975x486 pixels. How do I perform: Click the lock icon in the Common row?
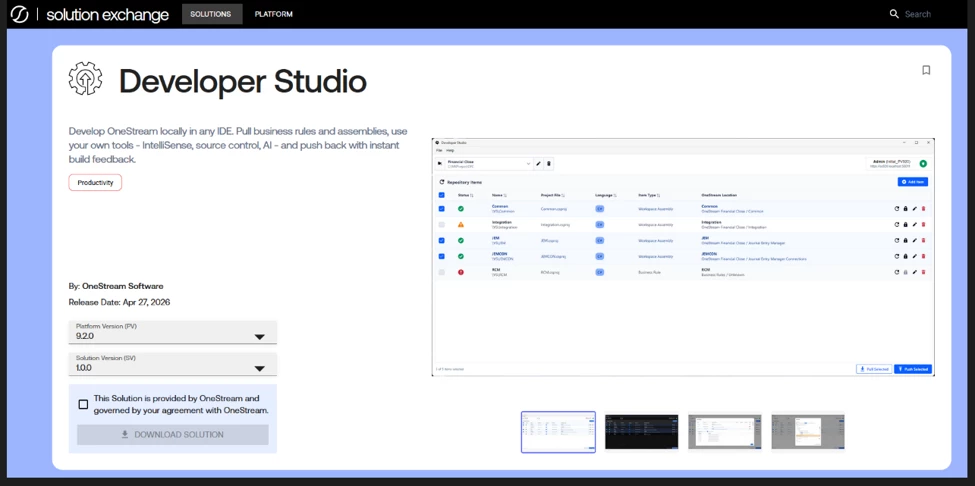tap(905, 209)
